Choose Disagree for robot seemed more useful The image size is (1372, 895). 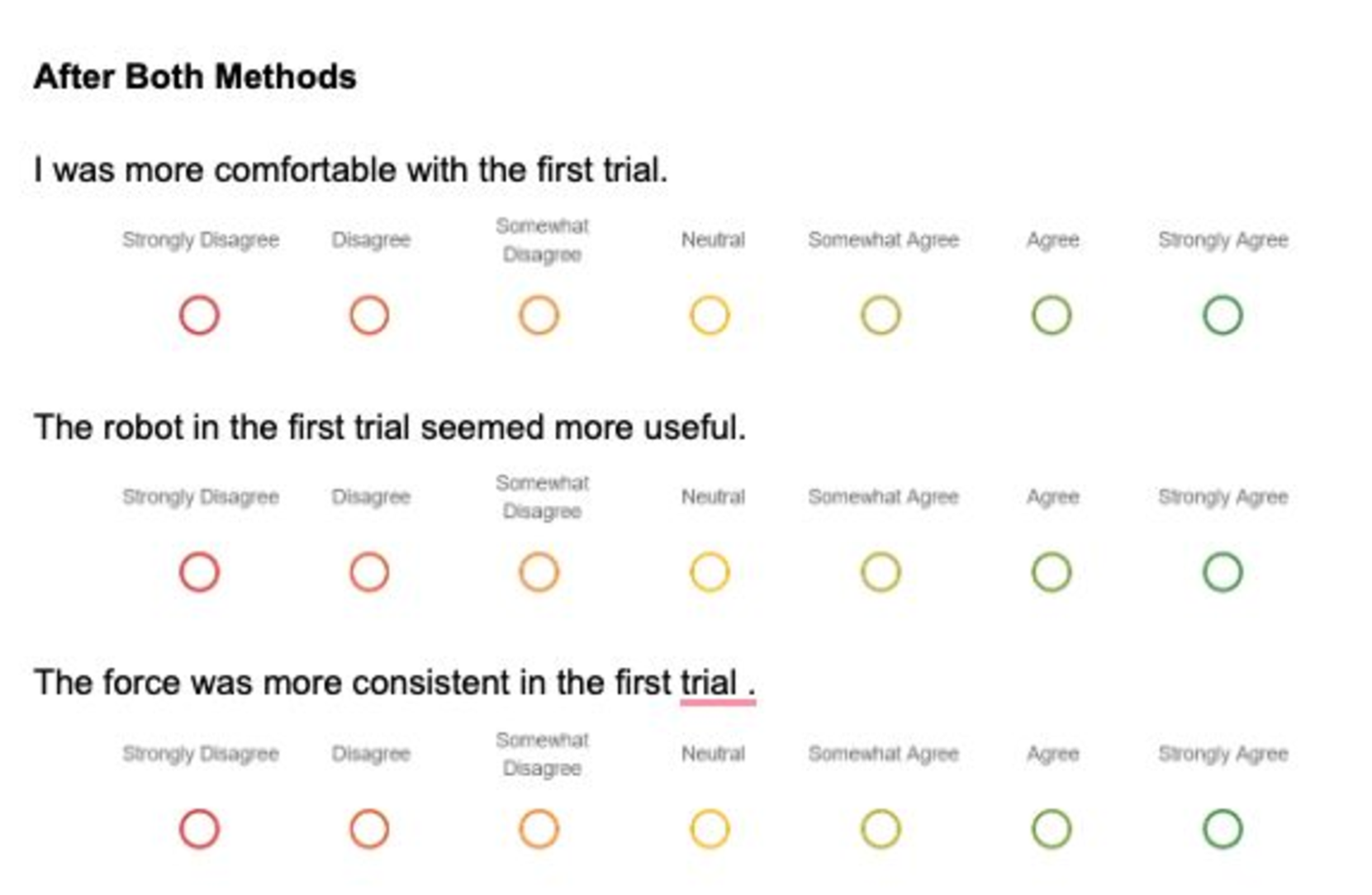pyautogui.click(x=369, y=572)
